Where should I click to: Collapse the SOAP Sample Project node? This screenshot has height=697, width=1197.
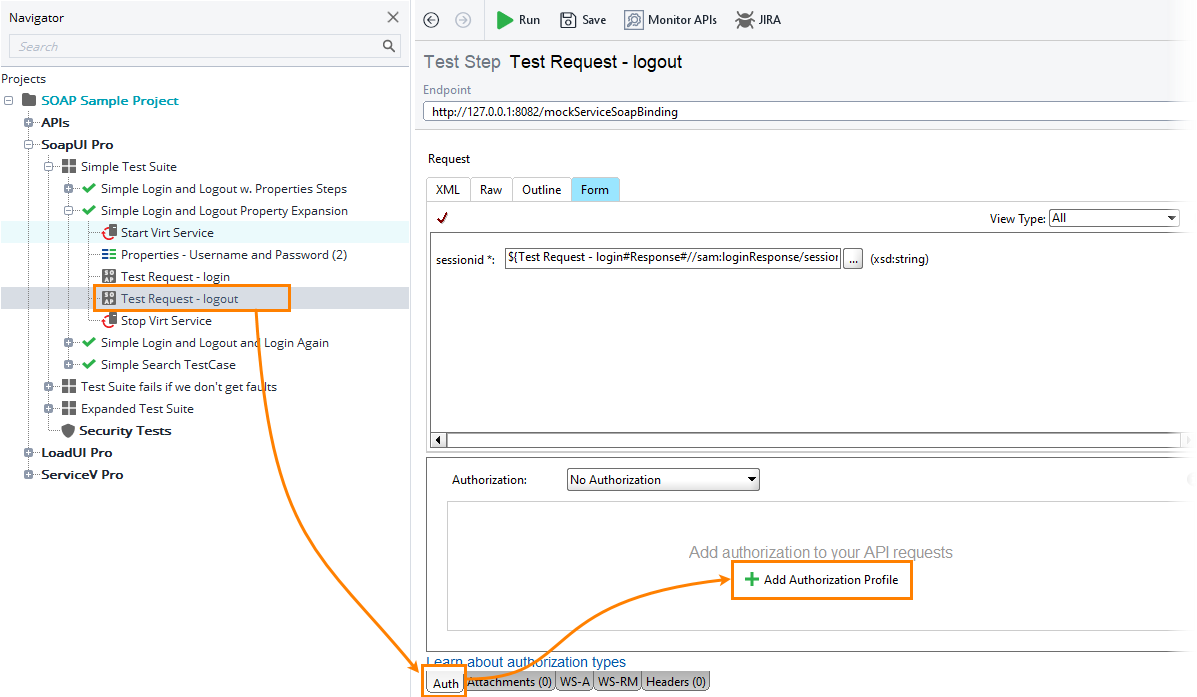pyautogui.click(x=8, y=100)
